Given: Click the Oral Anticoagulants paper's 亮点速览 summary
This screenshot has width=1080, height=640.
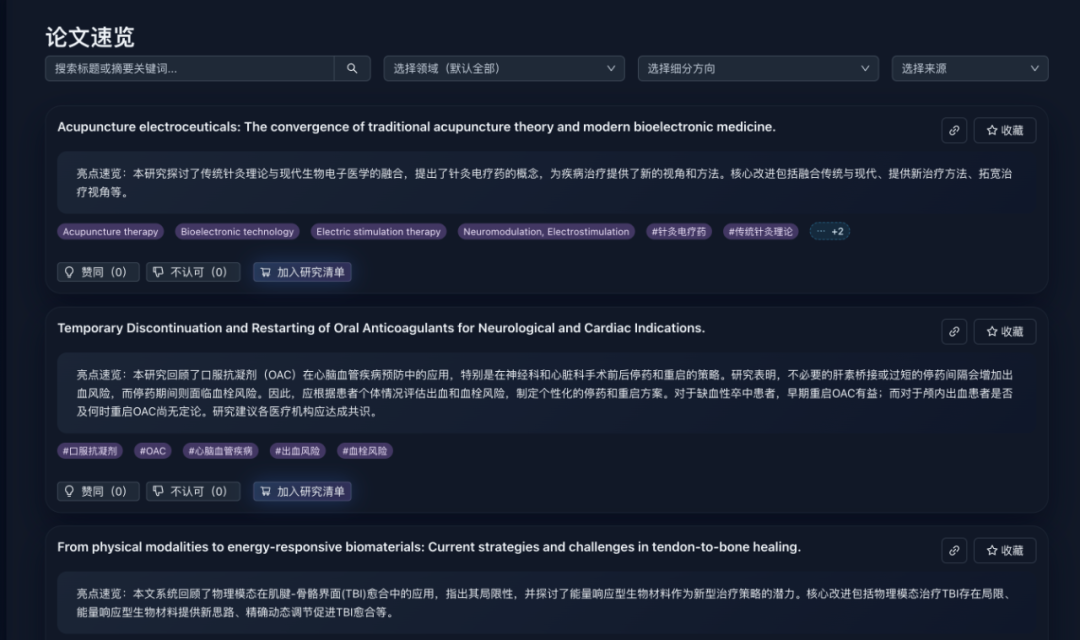Looking at the screenshot, I should tap(546, 393).
